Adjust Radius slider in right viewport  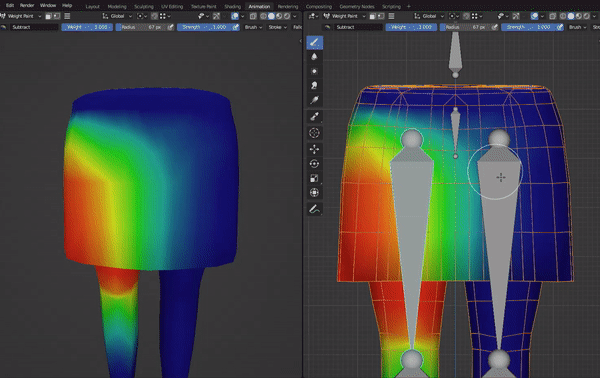[465, 27]
